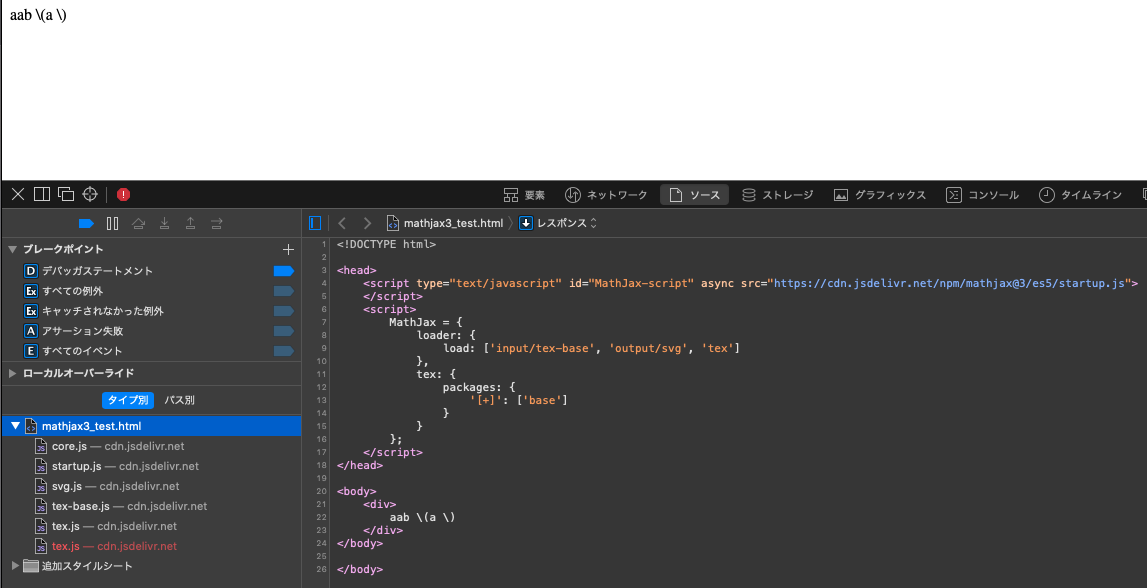
Task: Close the Web Inspector with X icon
Action: [x=18, y=194]
